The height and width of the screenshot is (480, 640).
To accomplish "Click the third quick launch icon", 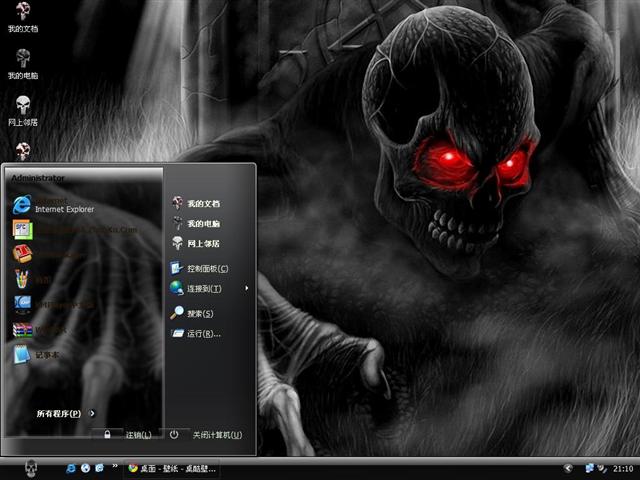I will coord(100,468).
